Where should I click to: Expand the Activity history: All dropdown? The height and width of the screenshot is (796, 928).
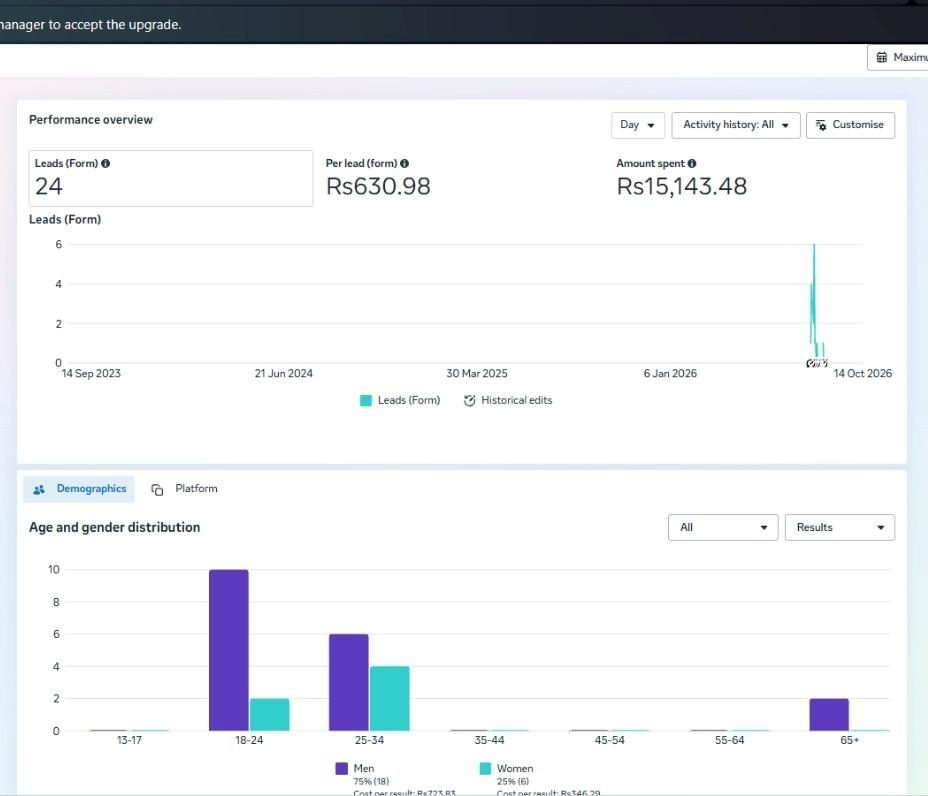tap(736, 125)
